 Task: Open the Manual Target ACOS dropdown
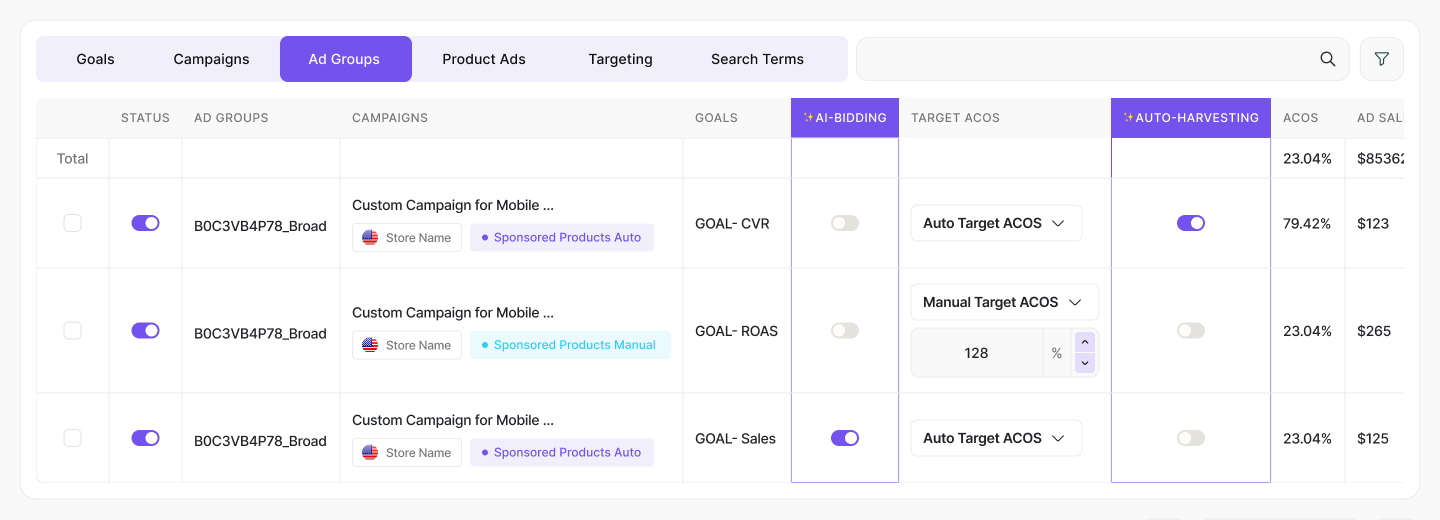coord(1003,302)
